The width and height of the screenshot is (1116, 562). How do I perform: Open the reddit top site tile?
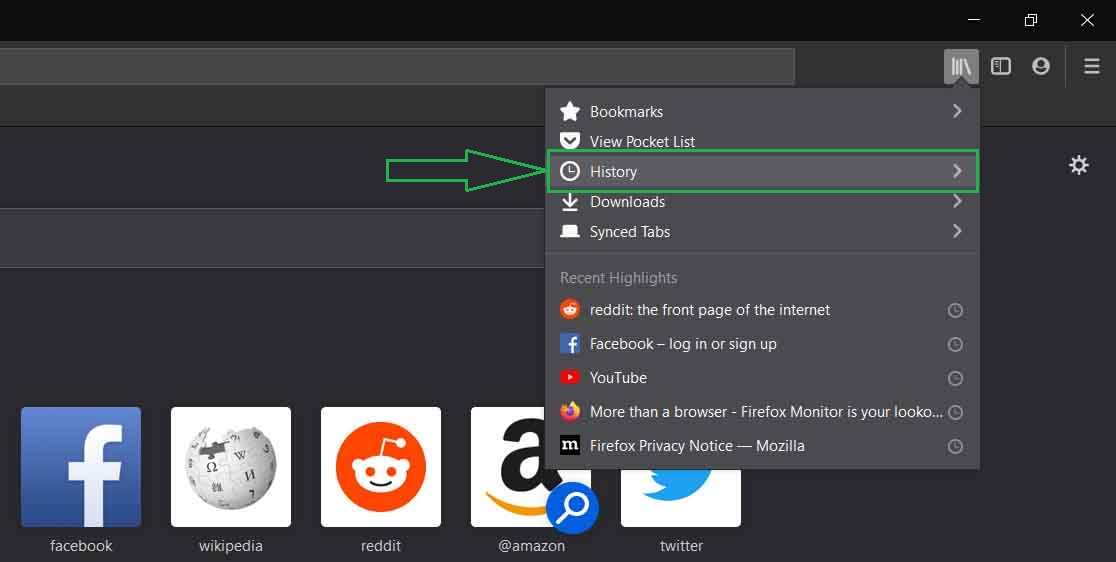click(381, 467)
